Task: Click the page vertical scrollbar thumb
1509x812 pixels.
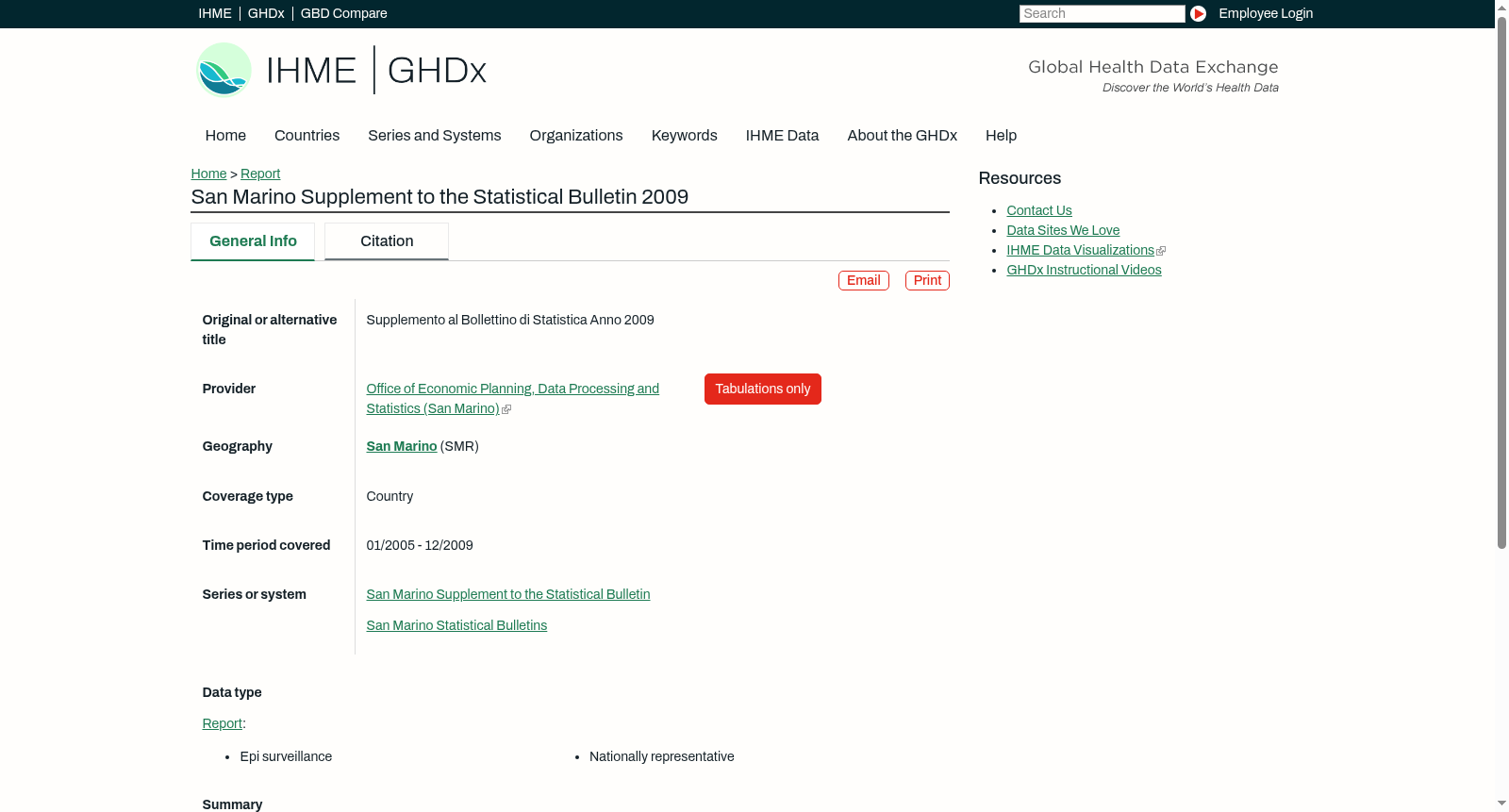Action: [1501, 282]
